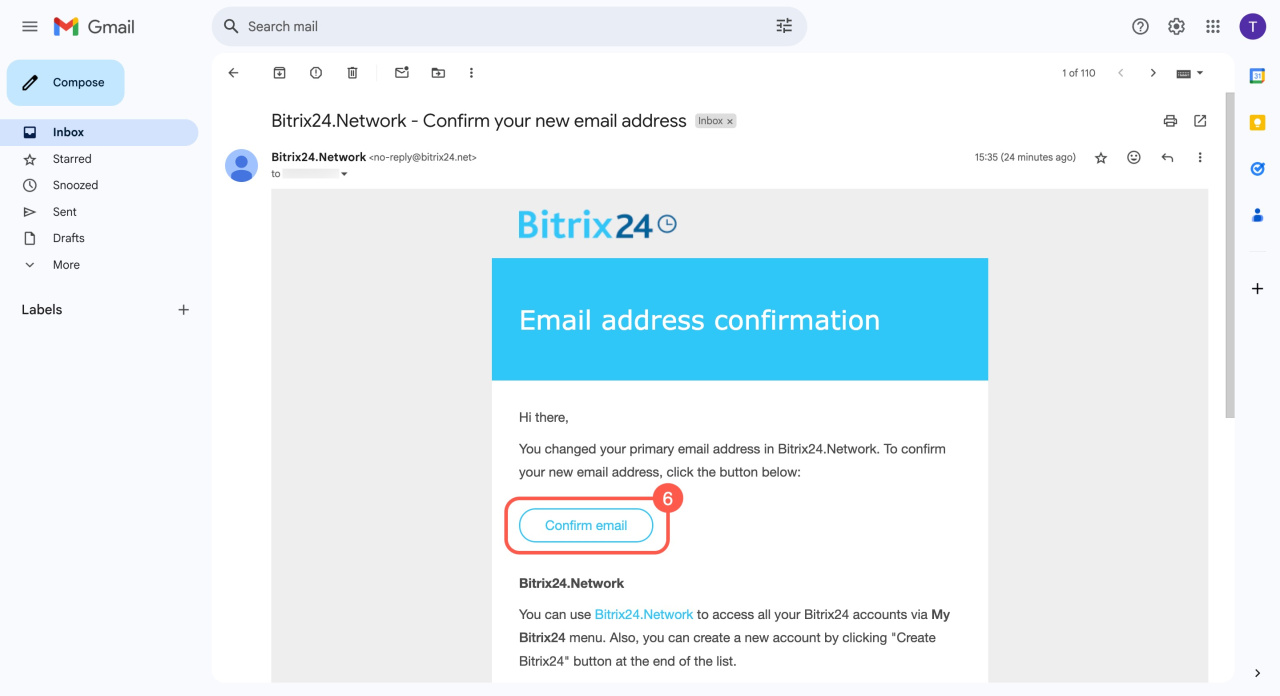Star the Bitrix24.Network email
This screenshot has width=1280, height=696.
(1101, 158)
